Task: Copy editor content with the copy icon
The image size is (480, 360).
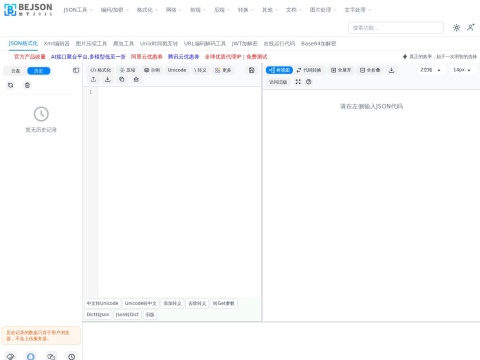Action: click(122, 79)
